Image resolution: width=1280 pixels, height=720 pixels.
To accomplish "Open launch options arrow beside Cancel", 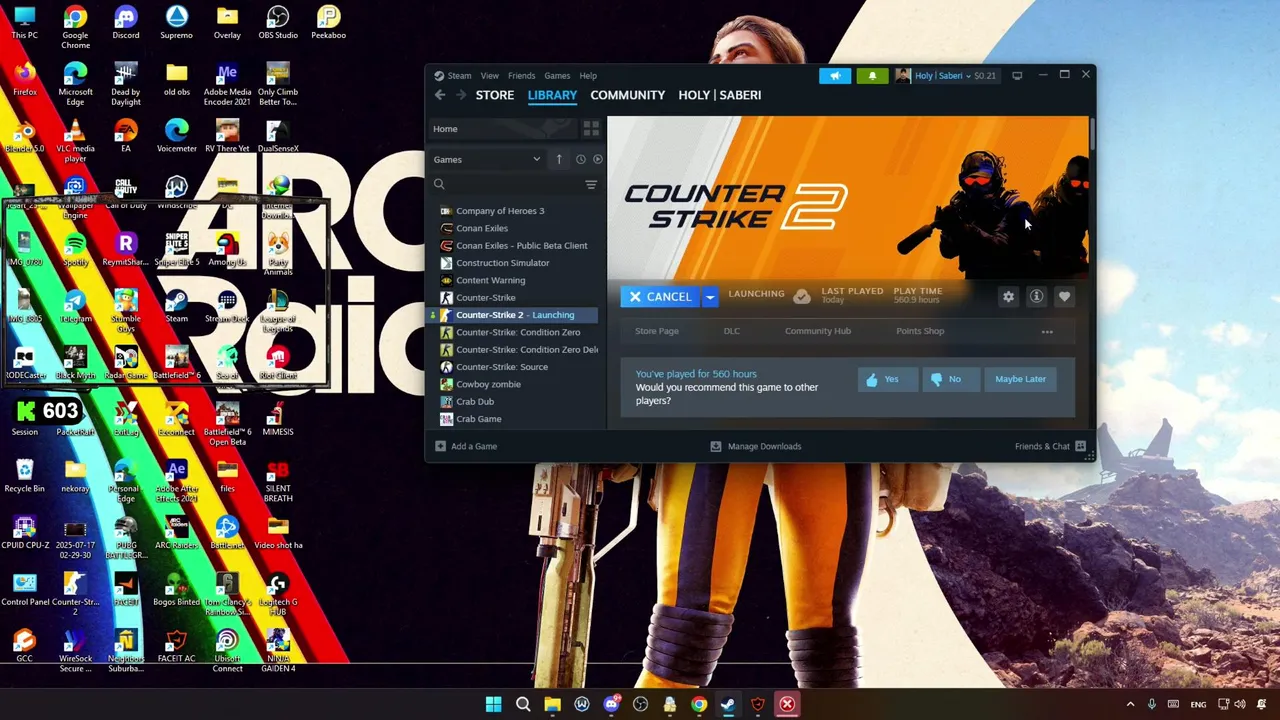I will coord(709,297).
